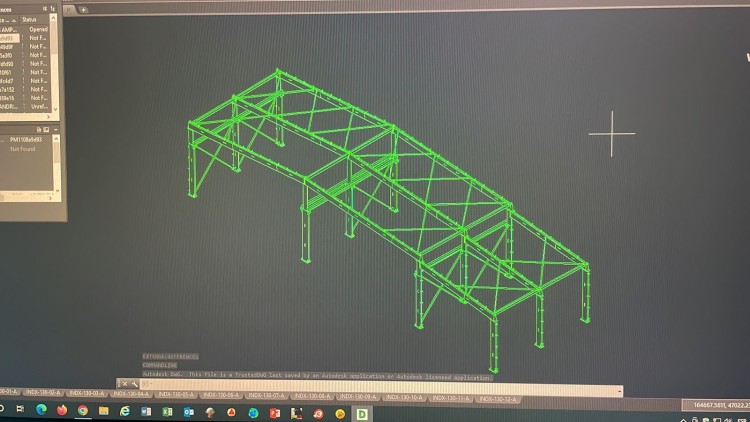This screenshot has height=422, width=750.
Task: Click the details panel scroll down arrow
Action: click(x=57, y=190)
